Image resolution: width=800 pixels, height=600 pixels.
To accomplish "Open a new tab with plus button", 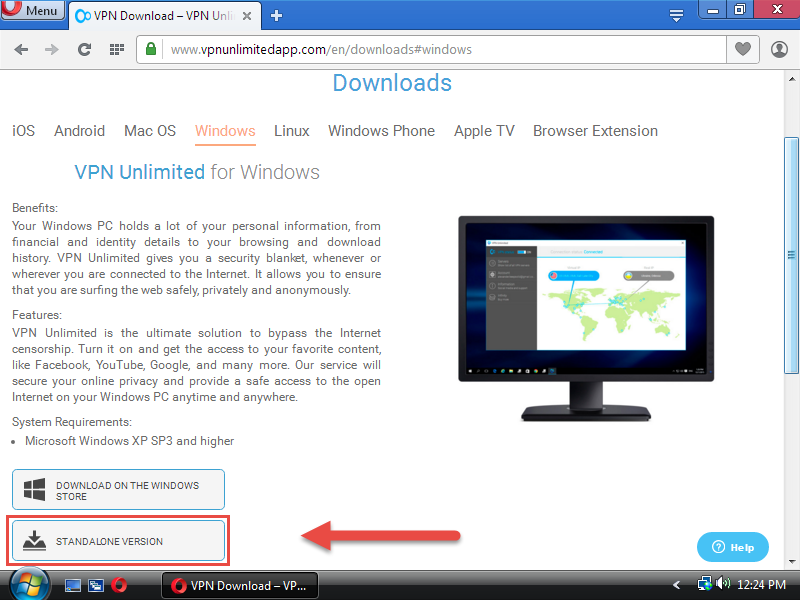I will pos(277,16).
